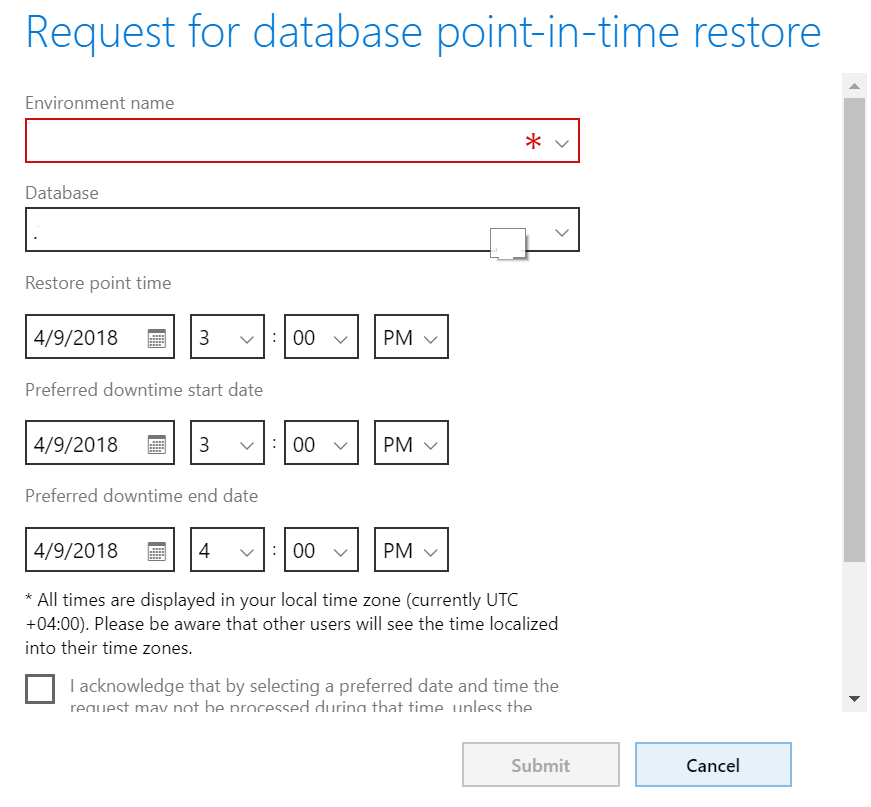Open calendar for downtime end date
Viewport: 871px width, 807px height.
pos(157,551)
